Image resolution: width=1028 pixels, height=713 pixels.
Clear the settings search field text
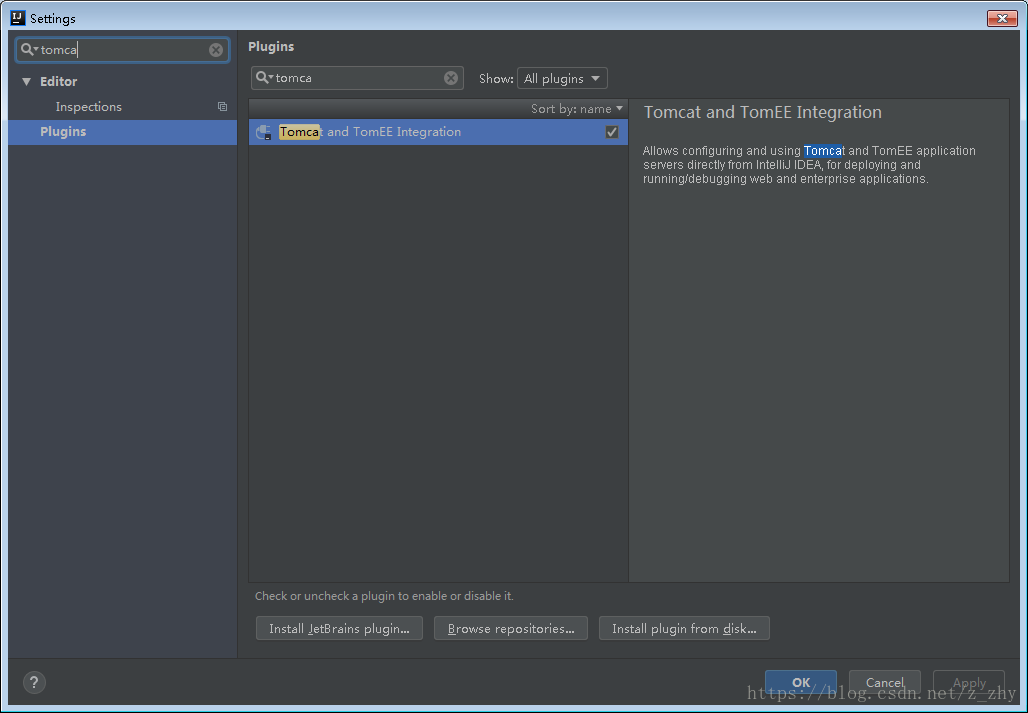coord(216,50)
